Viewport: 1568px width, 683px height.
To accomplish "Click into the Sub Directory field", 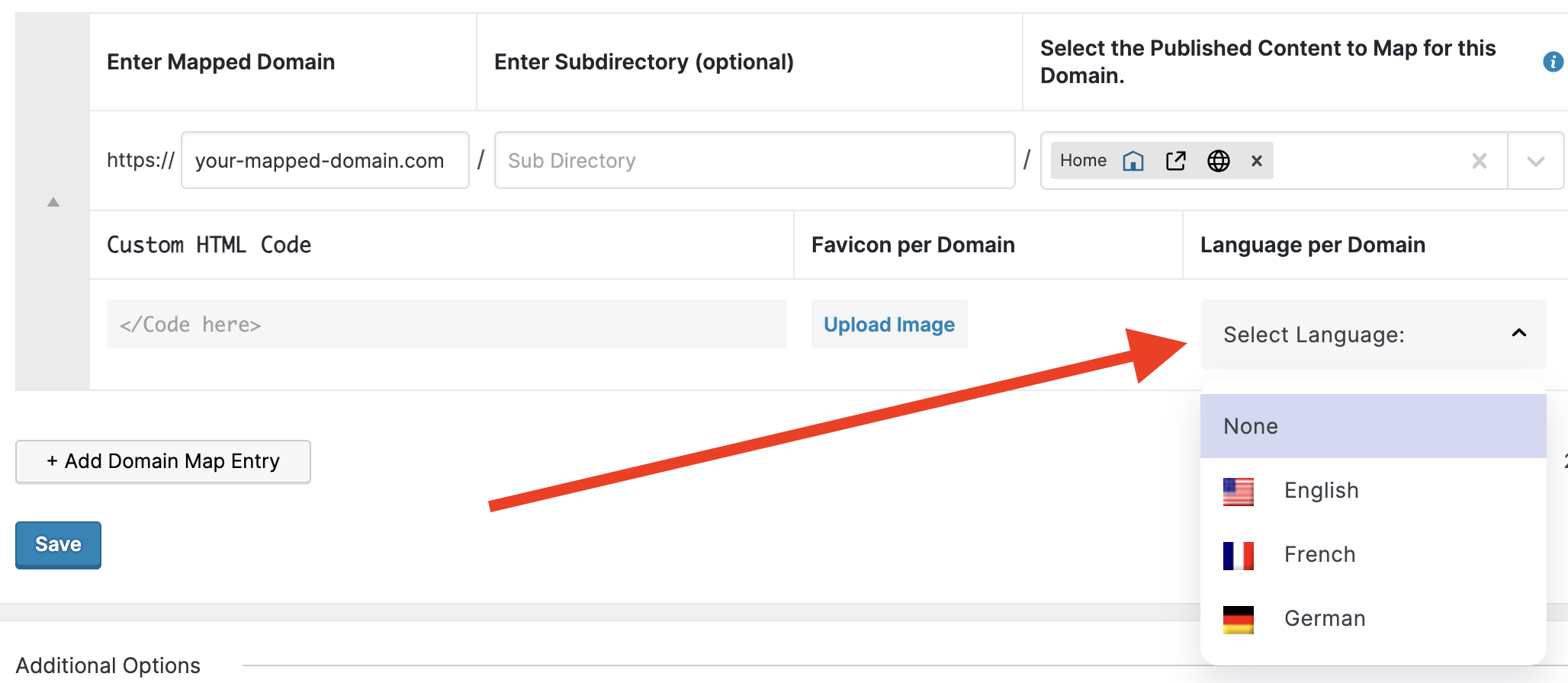I will 754,161.
